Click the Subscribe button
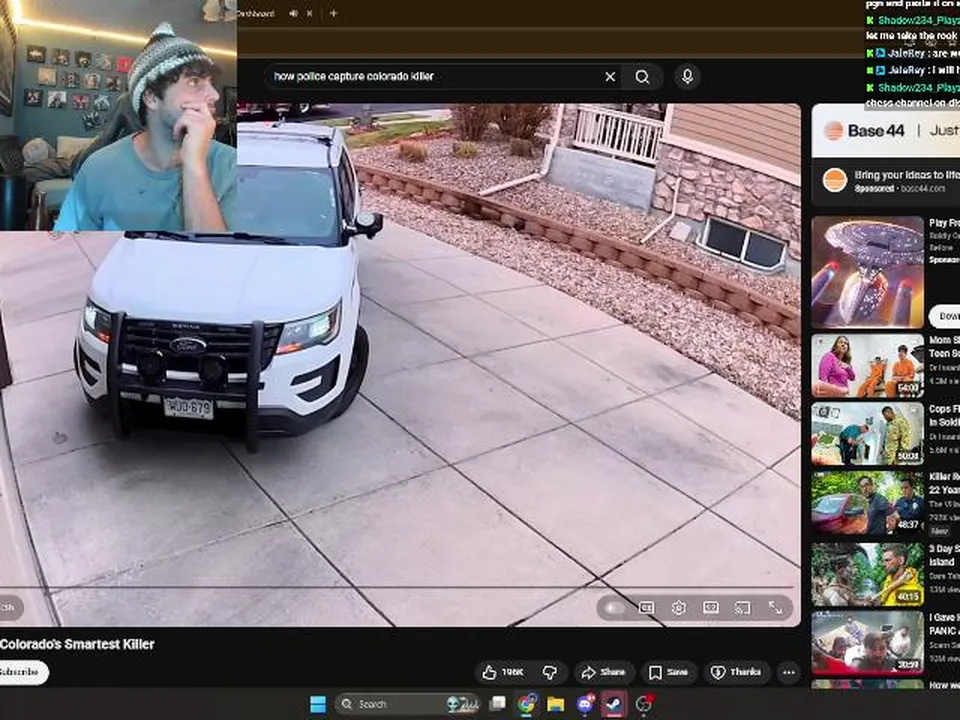This screenshot has height=720, width=960. click(x=22, y=672)
